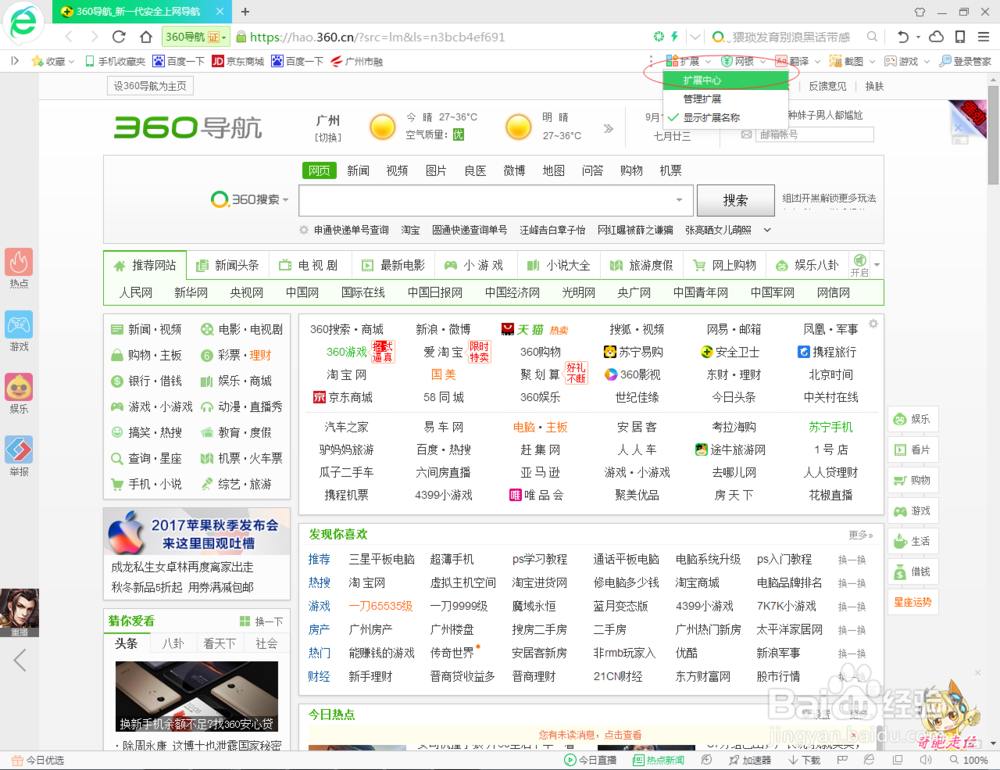
Task: Click the page vertical scrollbar
Action: (993, 135)
